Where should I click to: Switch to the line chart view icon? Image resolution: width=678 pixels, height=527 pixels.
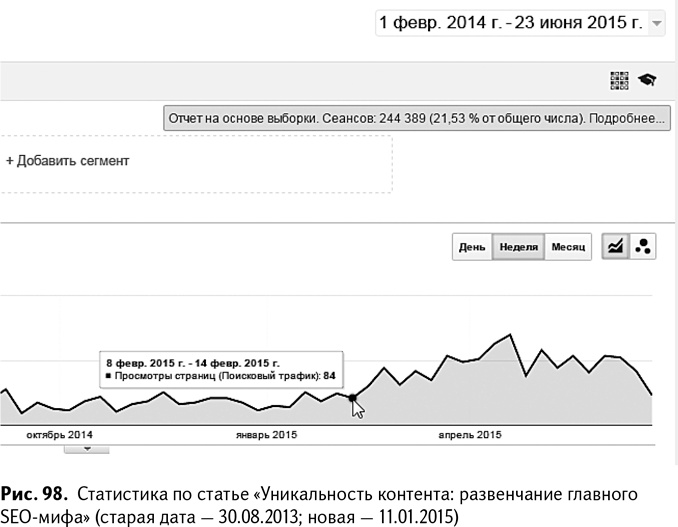coord(616,246)
